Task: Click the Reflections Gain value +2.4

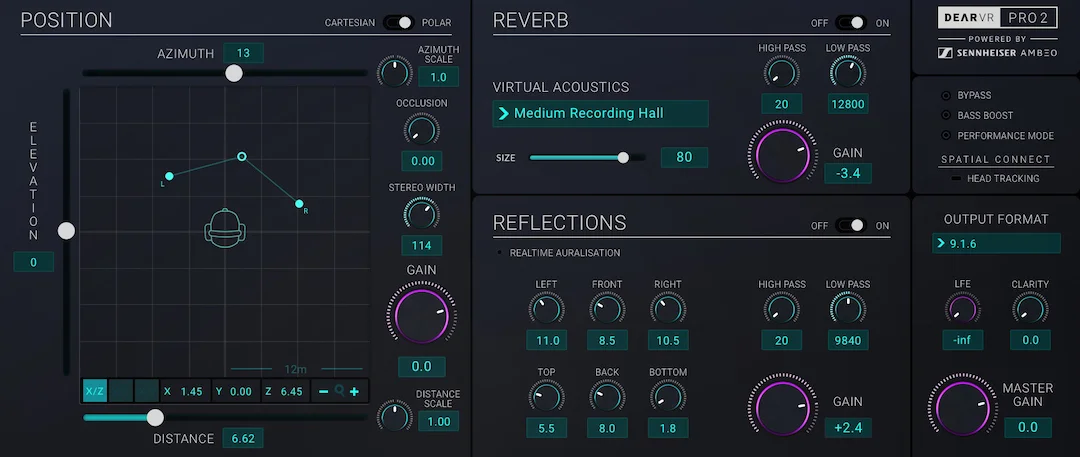Action: pos(848,427)
